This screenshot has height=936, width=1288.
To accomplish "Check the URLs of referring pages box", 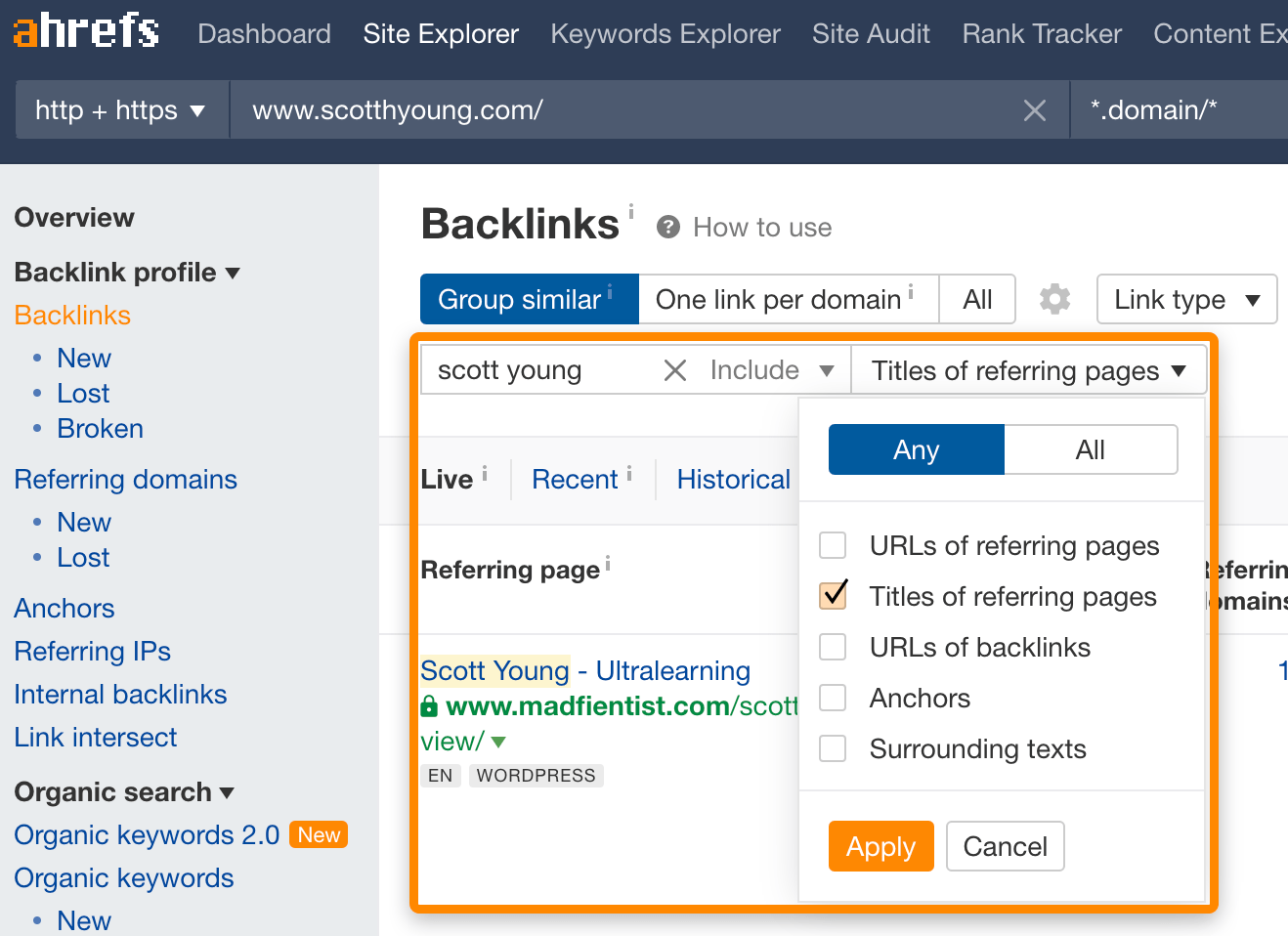I will 833,545.
